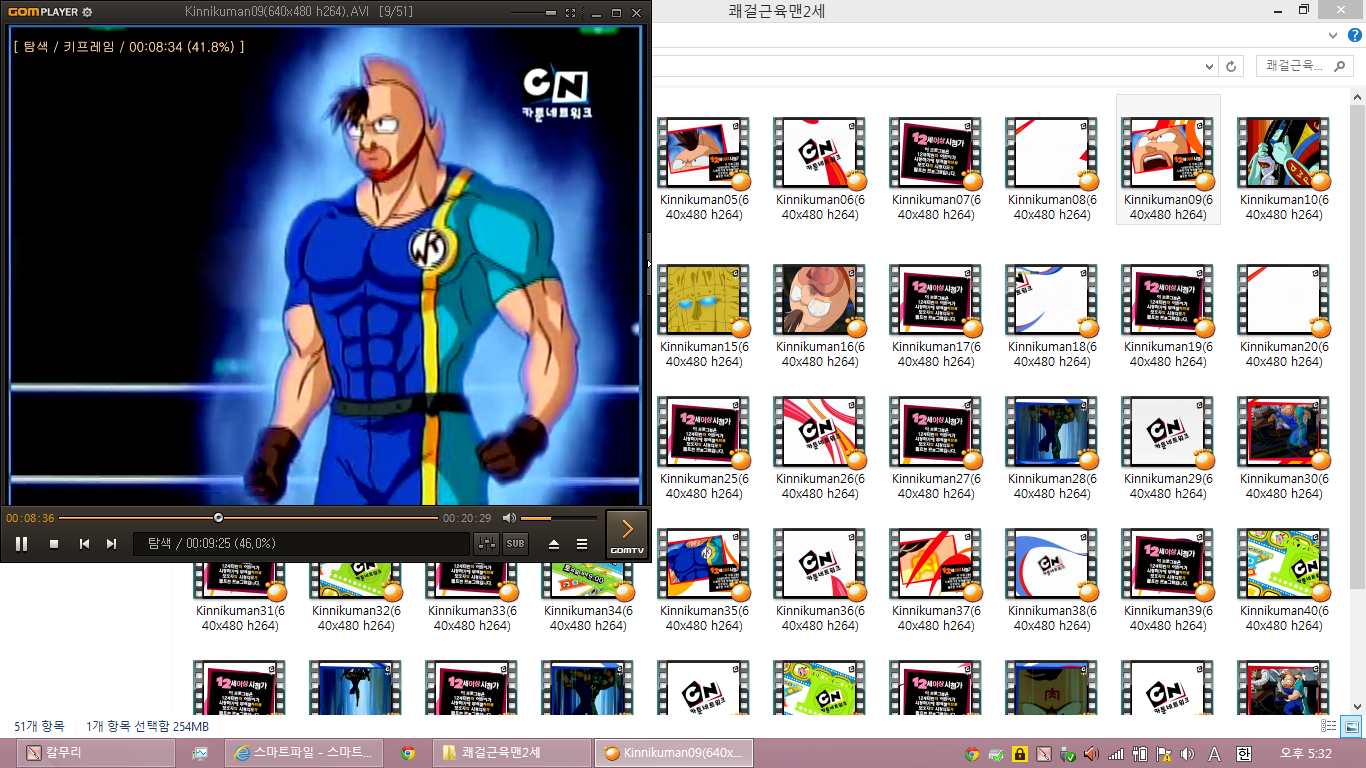Stop the video in GOM Player
The height and width of the screenshot is (768, 1366).
point(54,544)
